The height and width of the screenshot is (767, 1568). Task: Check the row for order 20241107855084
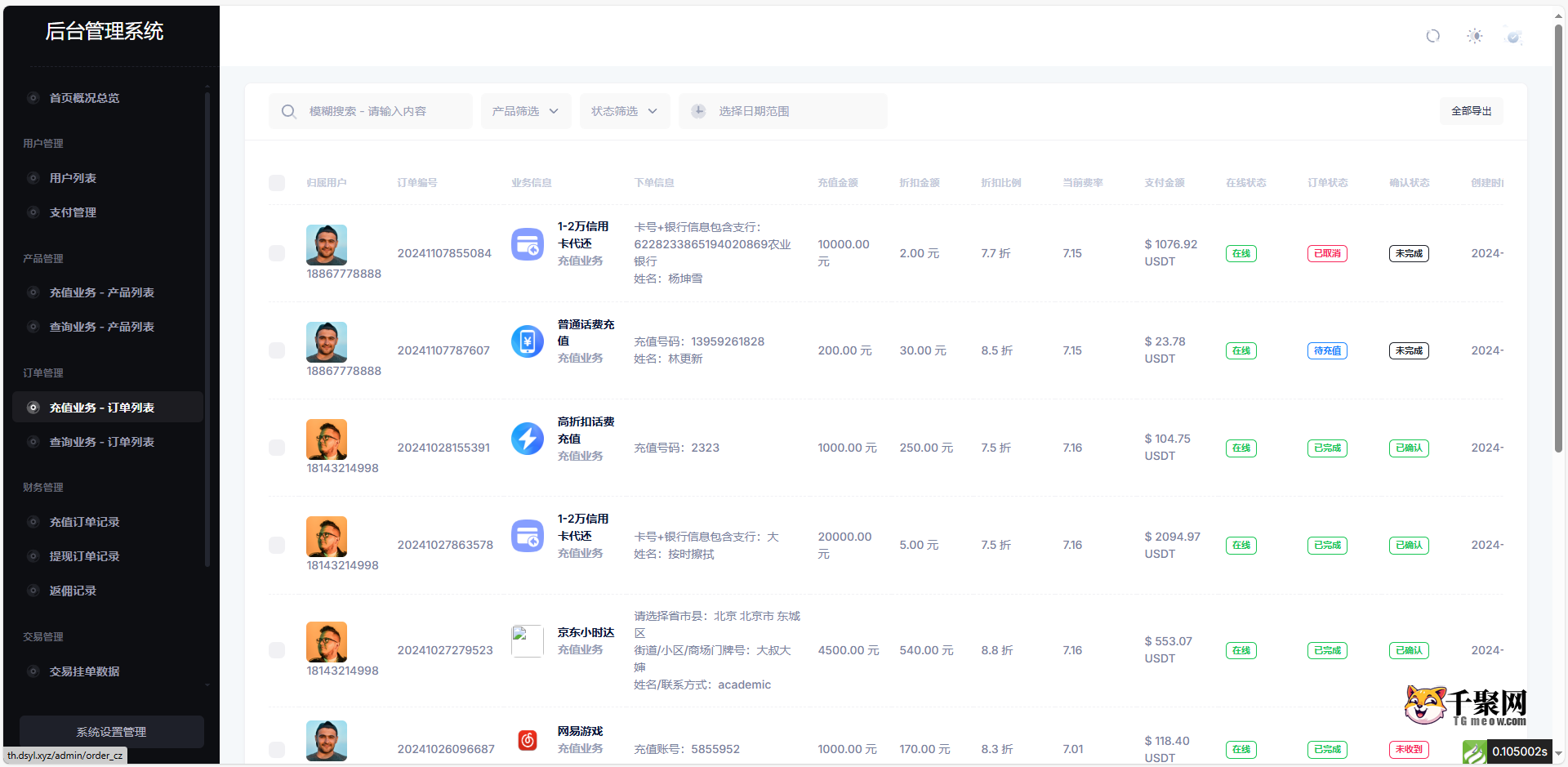pyautogui.click(x=277, y=253)
